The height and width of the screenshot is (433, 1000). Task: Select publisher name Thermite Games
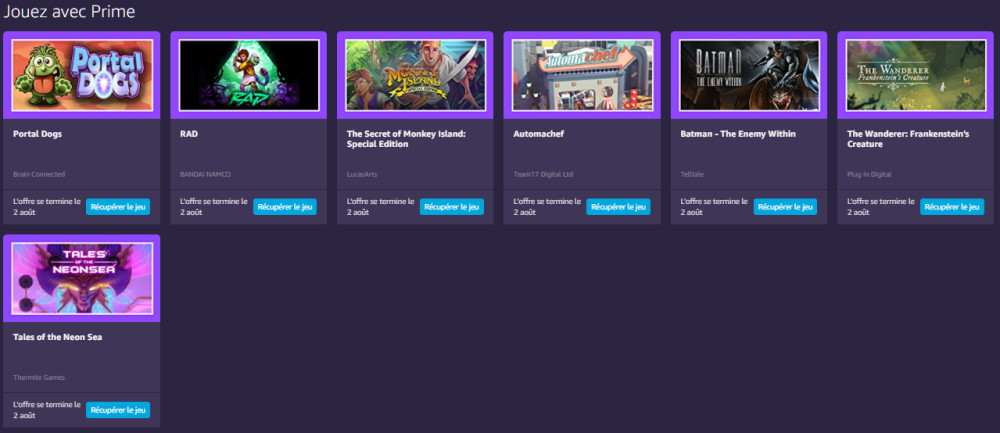pyautogui.click(x=39, y=378)
